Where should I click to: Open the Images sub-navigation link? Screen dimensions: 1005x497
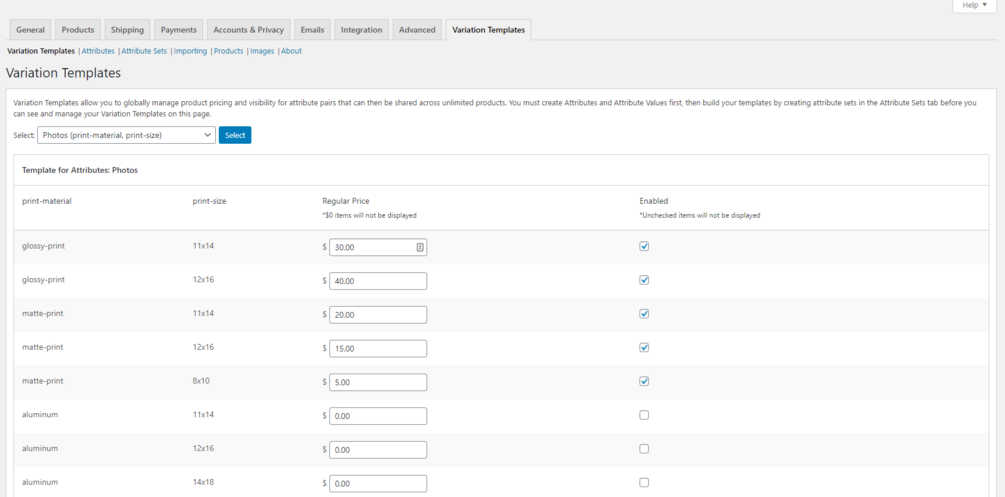point(262,51)
